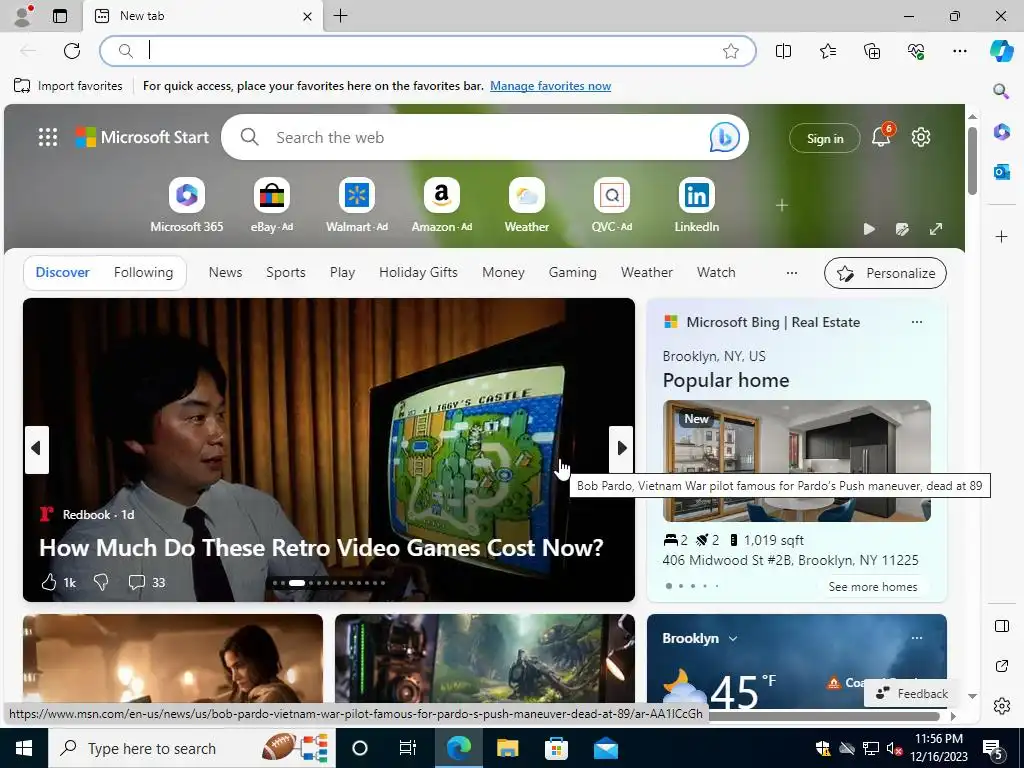The image size is (1024, 768).
Task: Open Collections panel
Action: [x=872, y=51]
